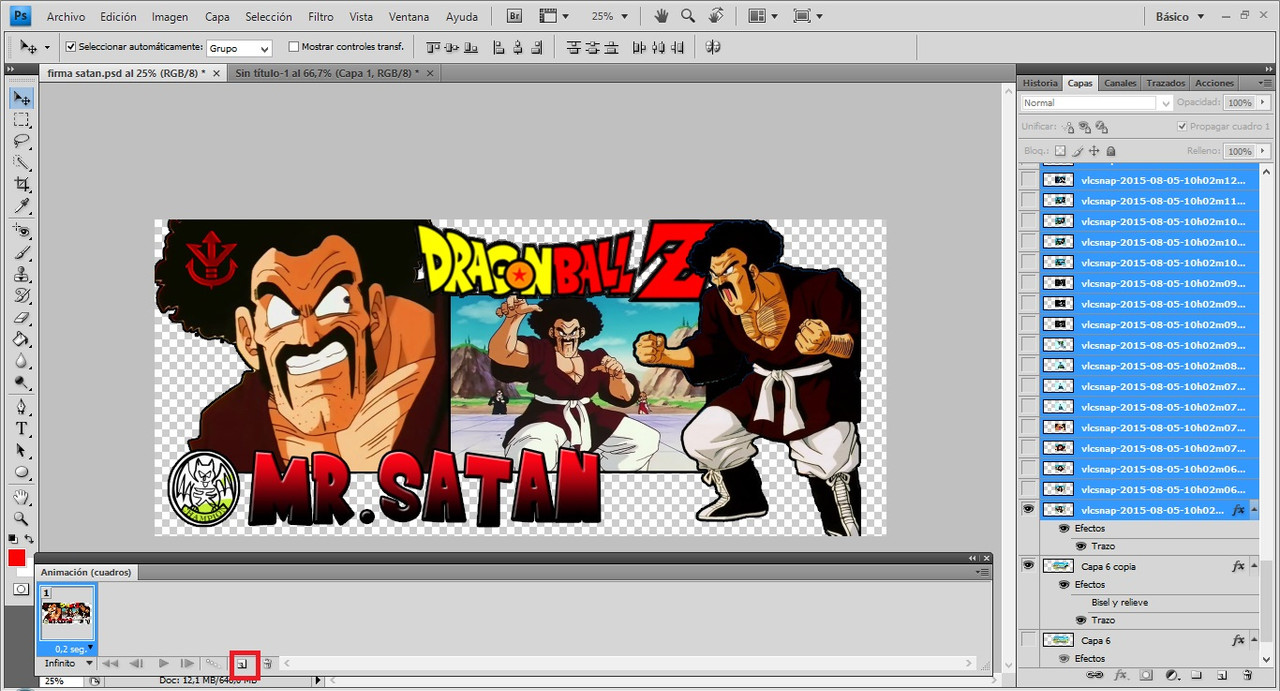Select the Trazados panel tab

point(1165,83)
